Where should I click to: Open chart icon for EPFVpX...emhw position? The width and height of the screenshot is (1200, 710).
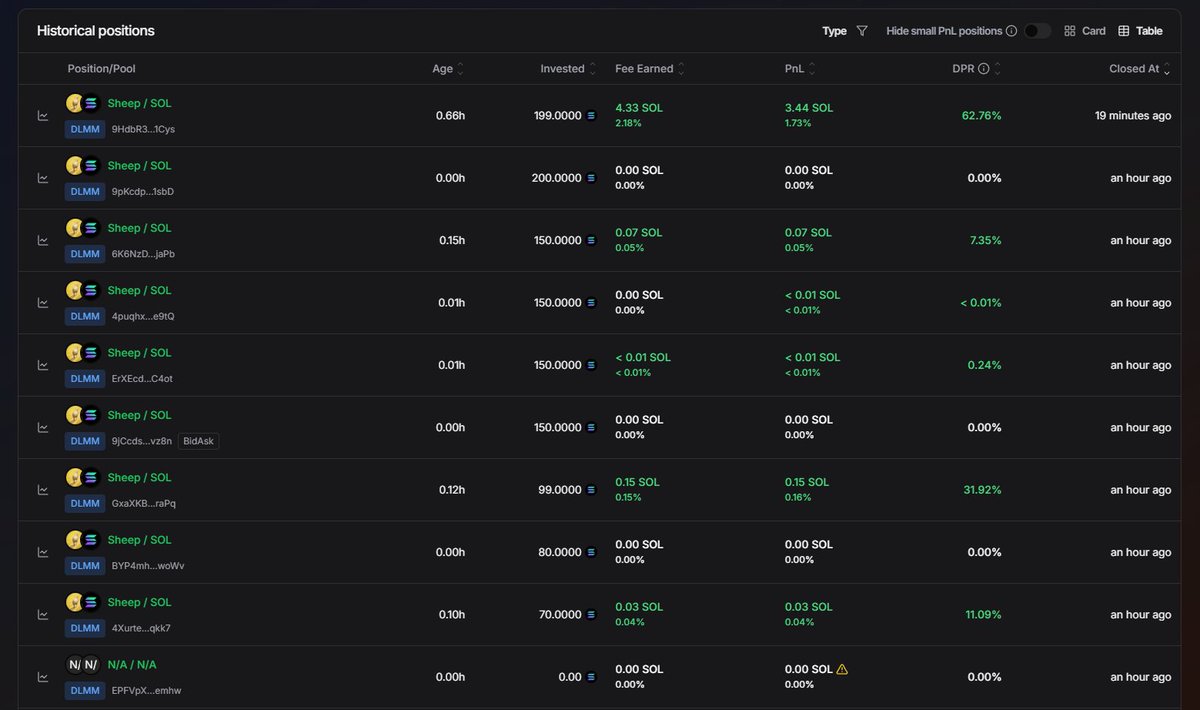43,677
